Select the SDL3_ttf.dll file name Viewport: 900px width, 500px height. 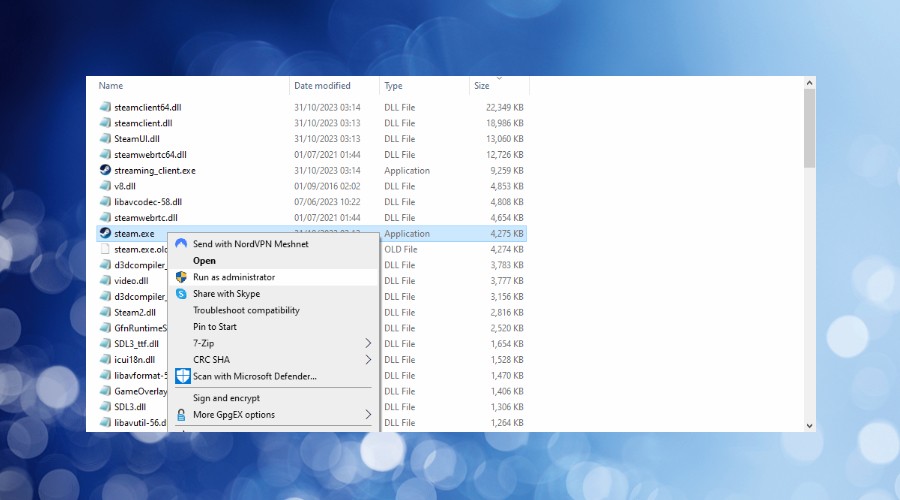click(x=136, y=344)
